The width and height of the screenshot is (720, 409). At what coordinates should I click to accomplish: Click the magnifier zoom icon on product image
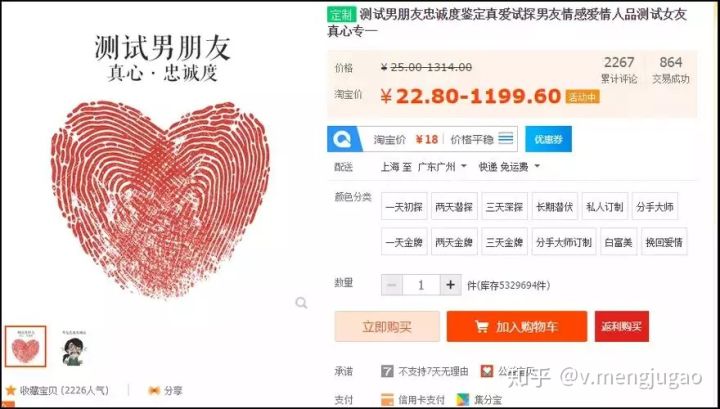pyautogui.click(x=301, y=303)
